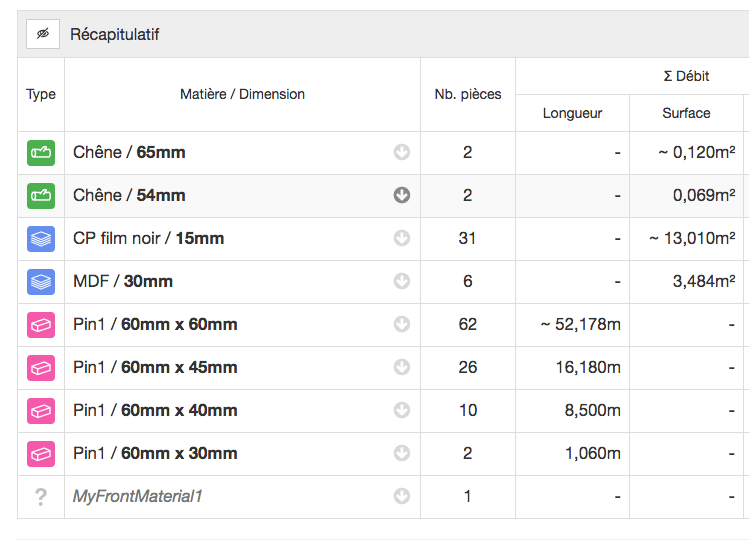The image size is (749, 551).
Task: Click pink dimensional icon for Pin1 60mm x 40mm
Action: pos(41,411)
